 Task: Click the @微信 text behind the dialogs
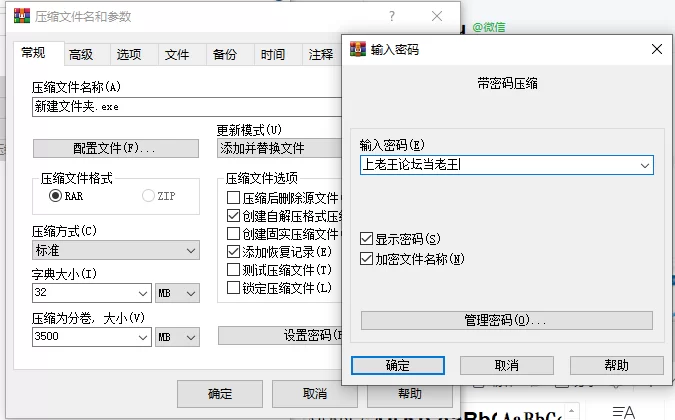click(x=489, y=27)
